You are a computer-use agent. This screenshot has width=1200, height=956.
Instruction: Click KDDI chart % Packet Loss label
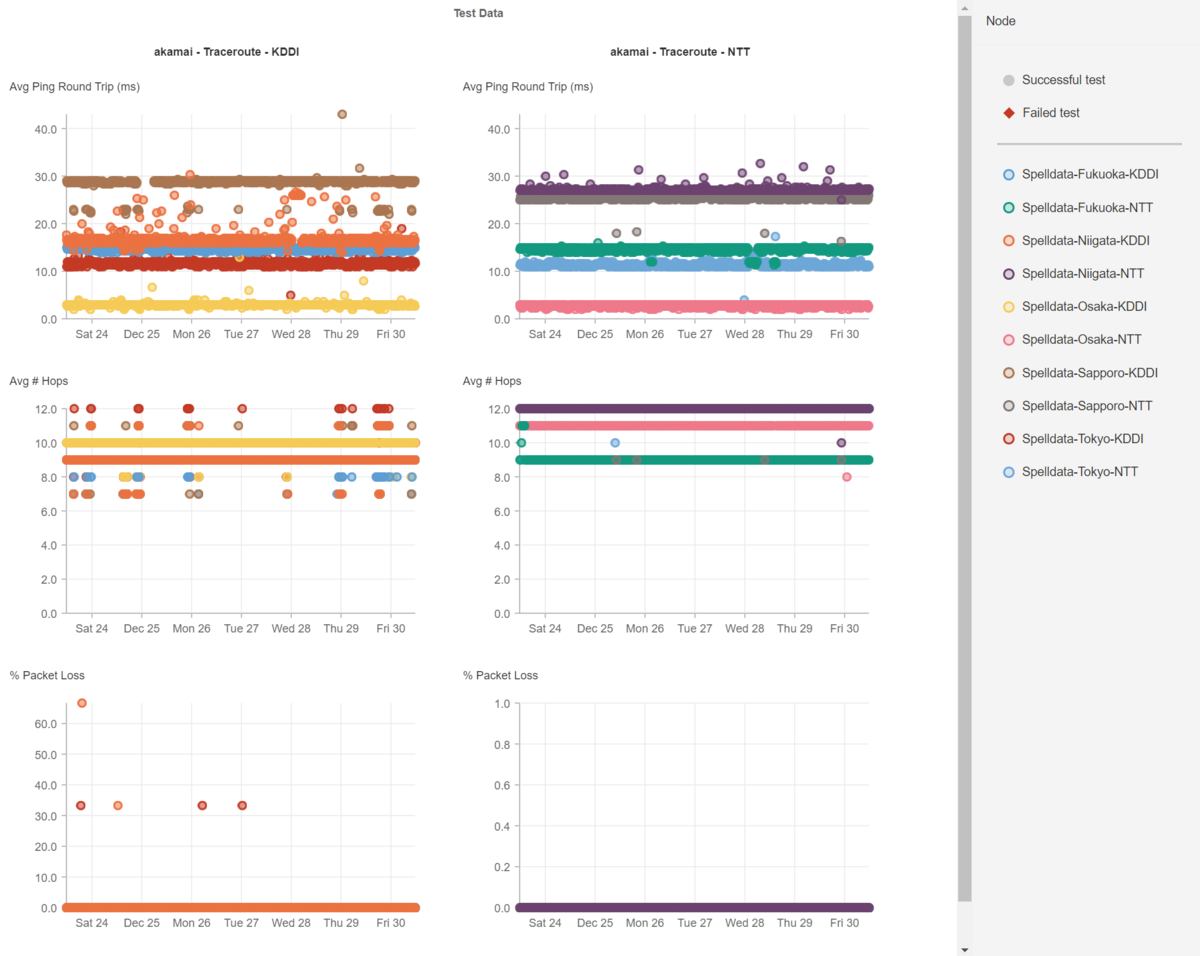point(47,675)
